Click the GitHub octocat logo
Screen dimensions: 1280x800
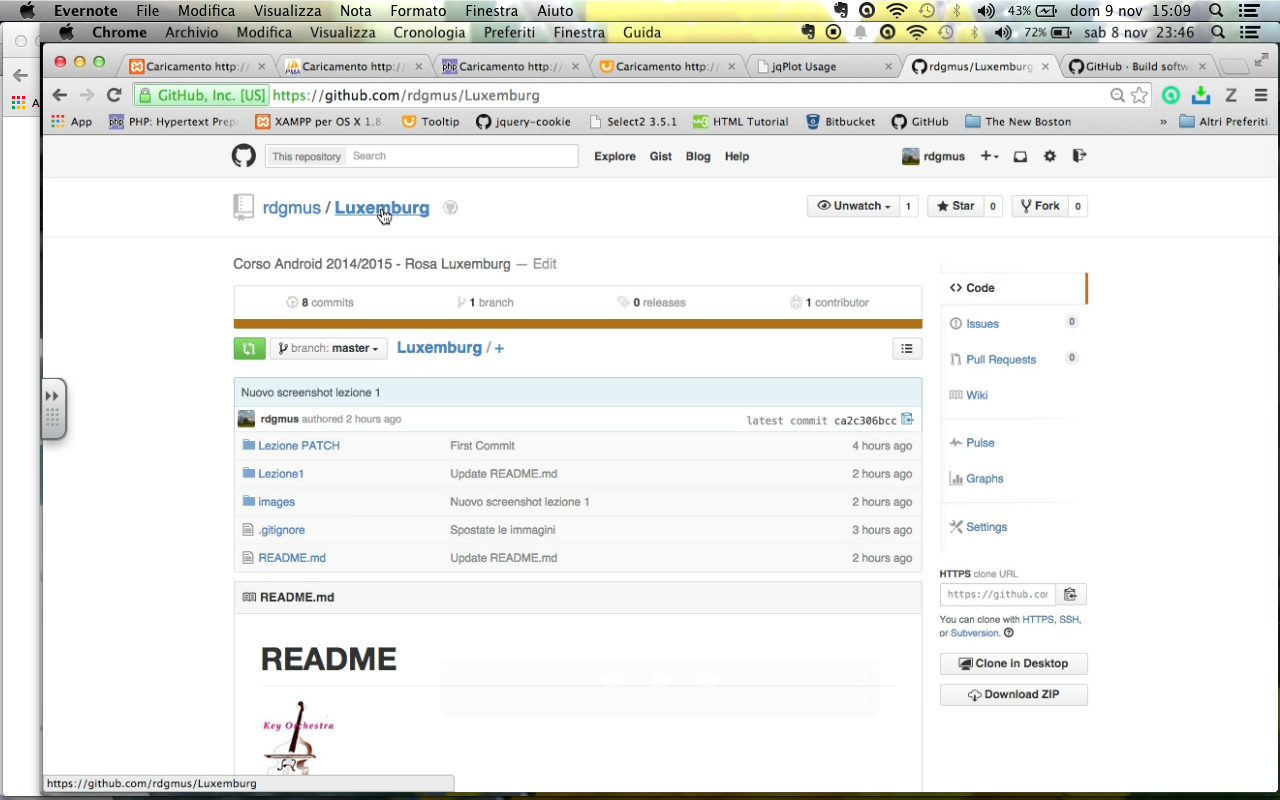tap(244, 156)
